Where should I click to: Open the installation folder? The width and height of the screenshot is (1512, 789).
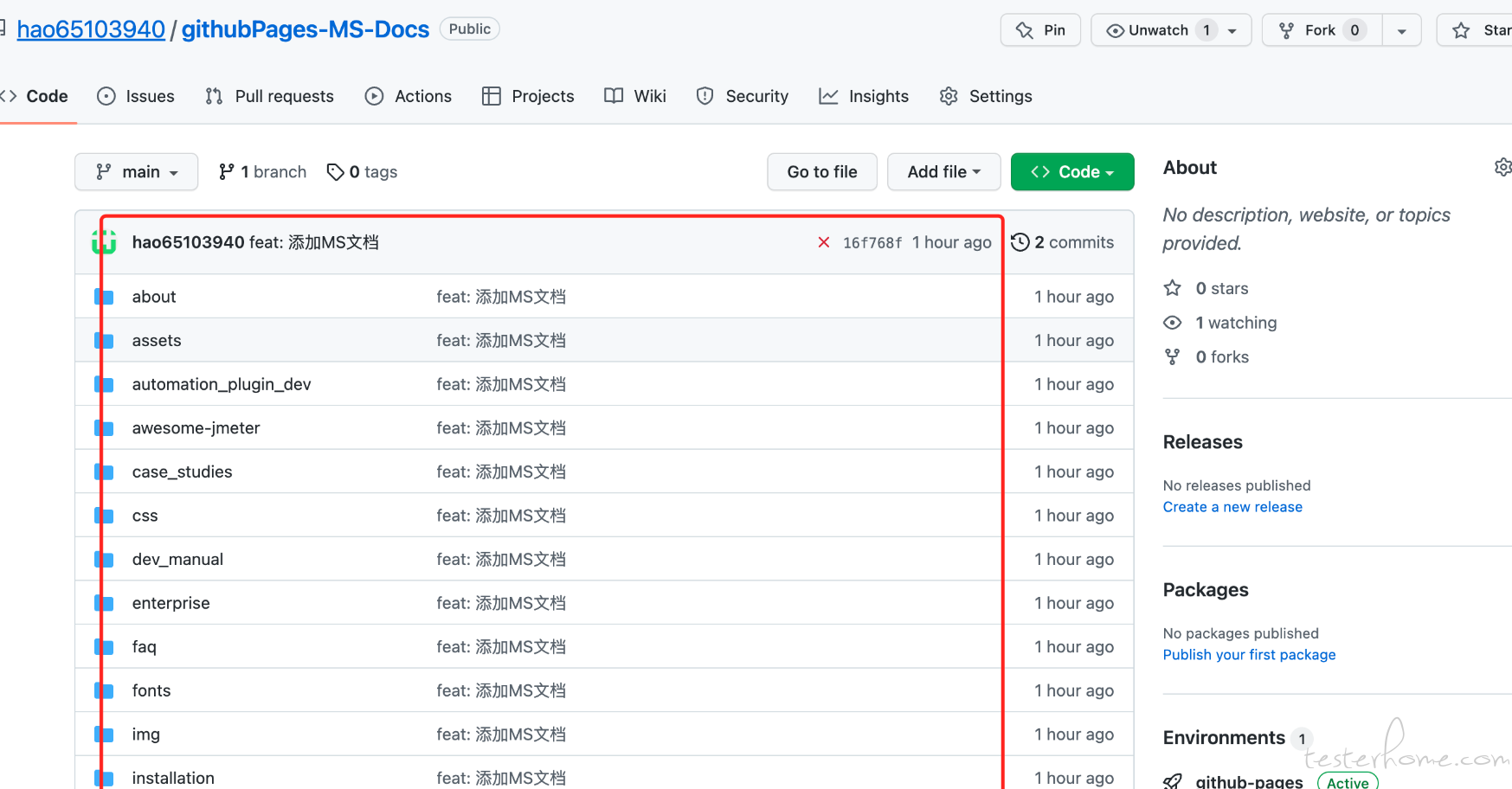pyautogui.click(x=173, y=778)
